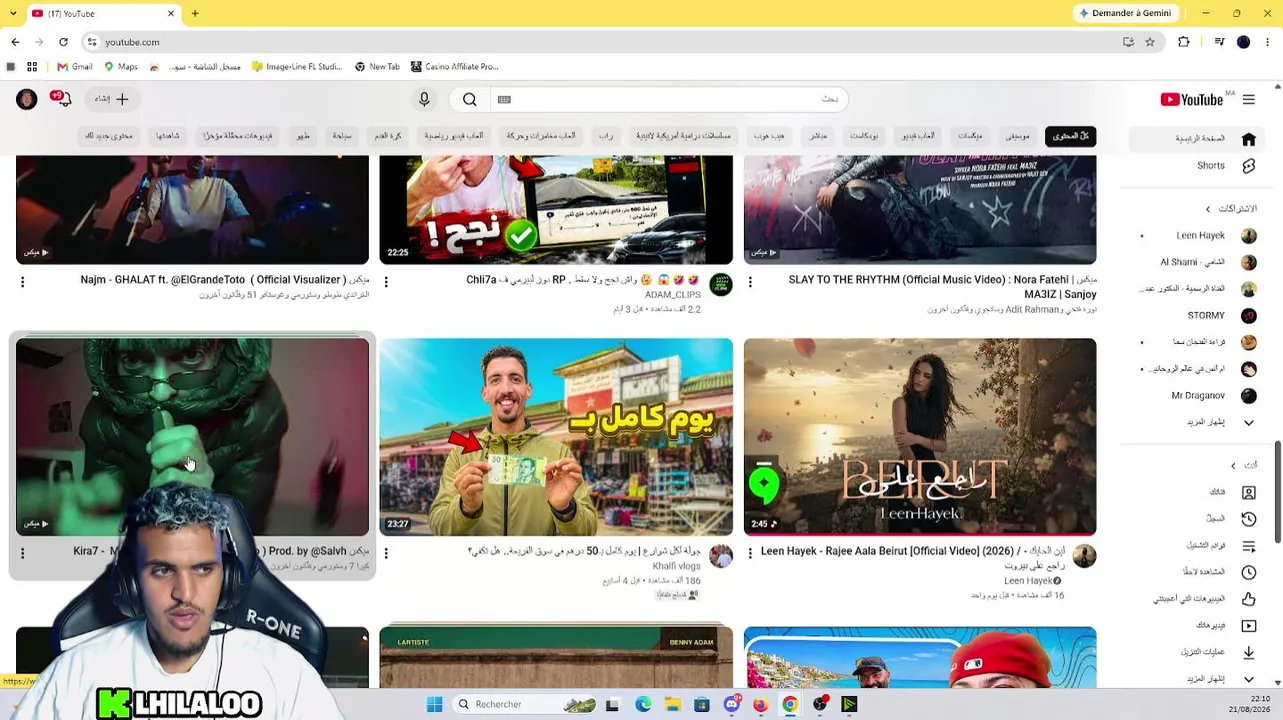Screen dimensions: 1283x720
Task: Open the Maps bookmark
Action: [x=121, y=67]
